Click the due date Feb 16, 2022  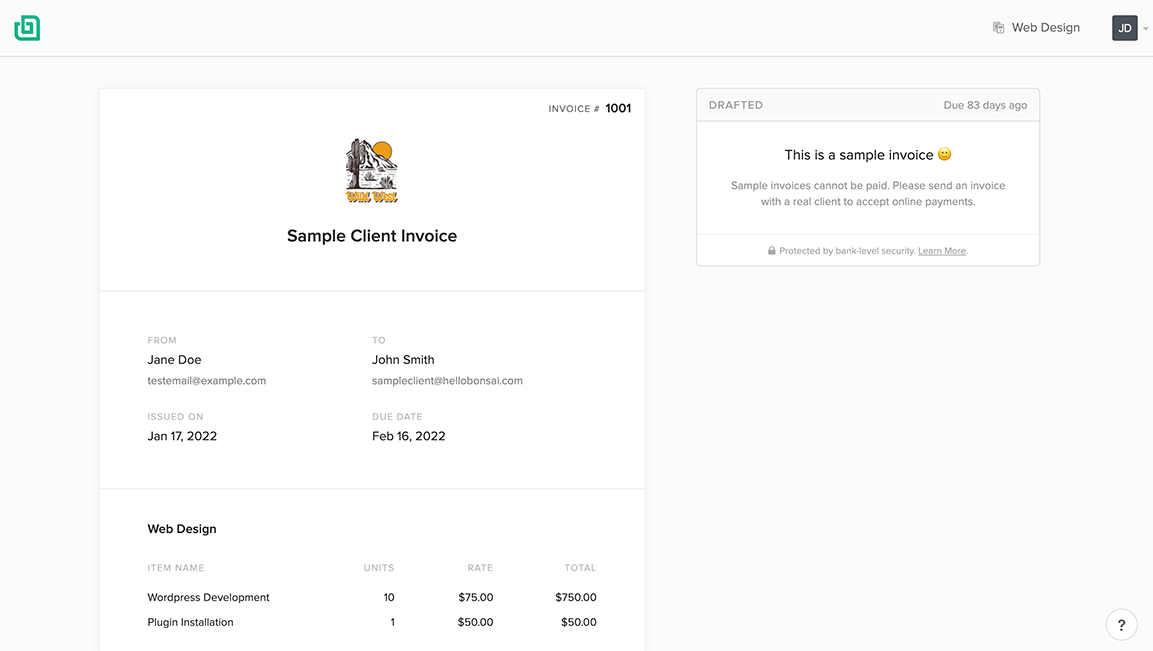[409, 436]
